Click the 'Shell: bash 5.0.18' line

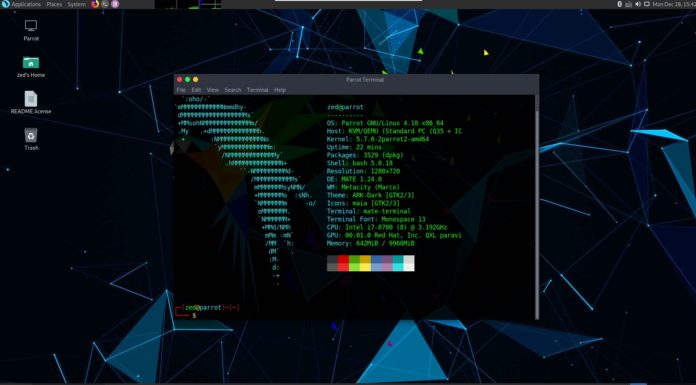pos(360,163)
